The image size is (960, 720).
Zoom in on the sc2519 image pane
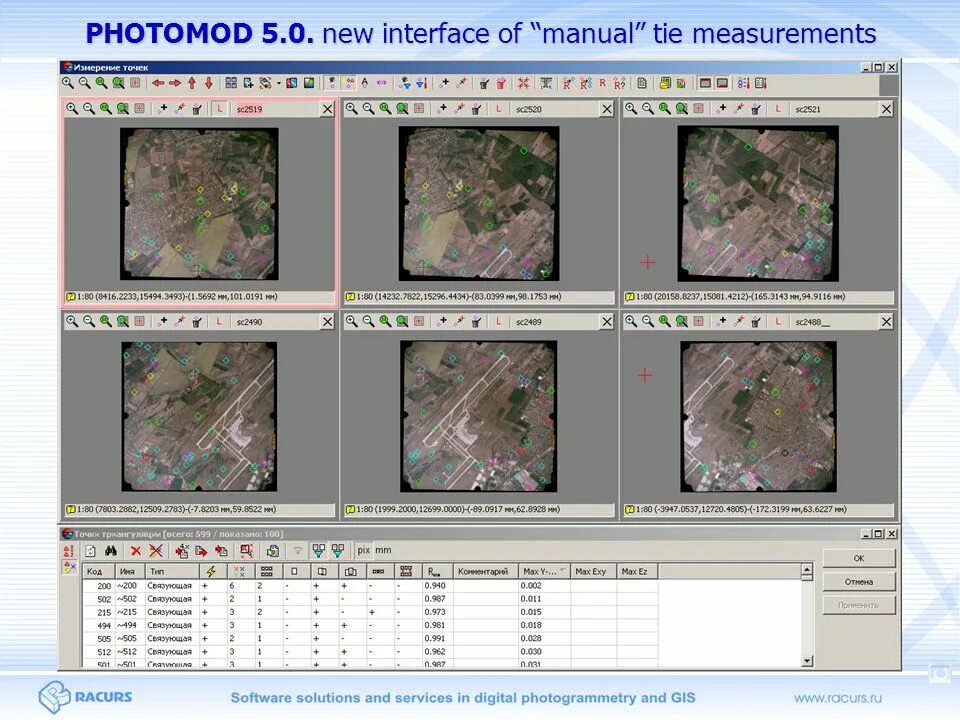(72, 108)
